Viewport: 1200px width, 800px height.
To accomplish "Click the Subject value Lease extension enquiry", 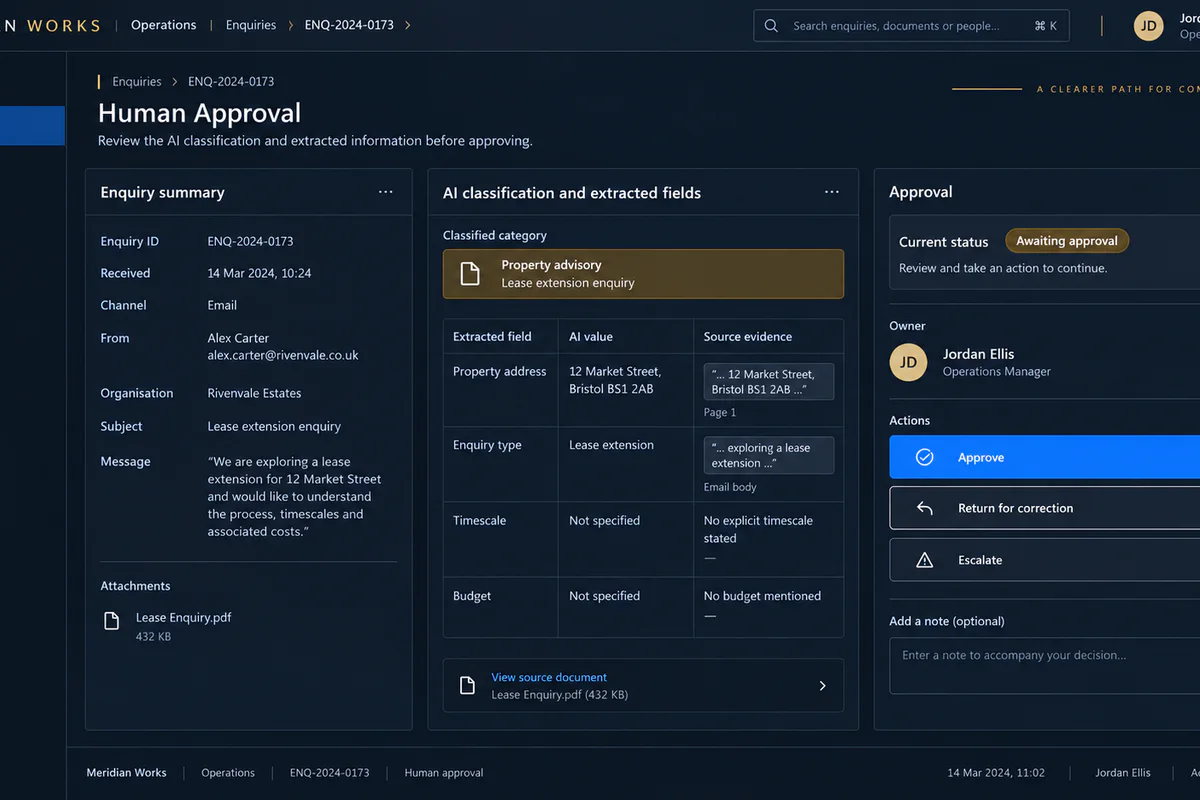I will [274, 426].
